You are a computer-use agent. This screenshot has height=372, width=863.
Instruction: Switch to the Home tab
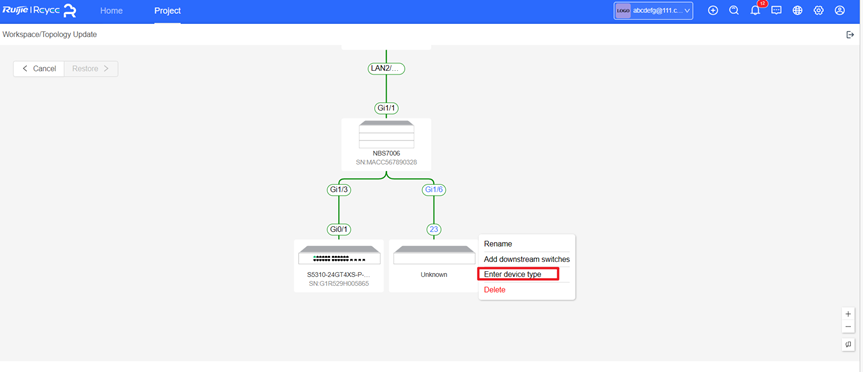[111, 11]
